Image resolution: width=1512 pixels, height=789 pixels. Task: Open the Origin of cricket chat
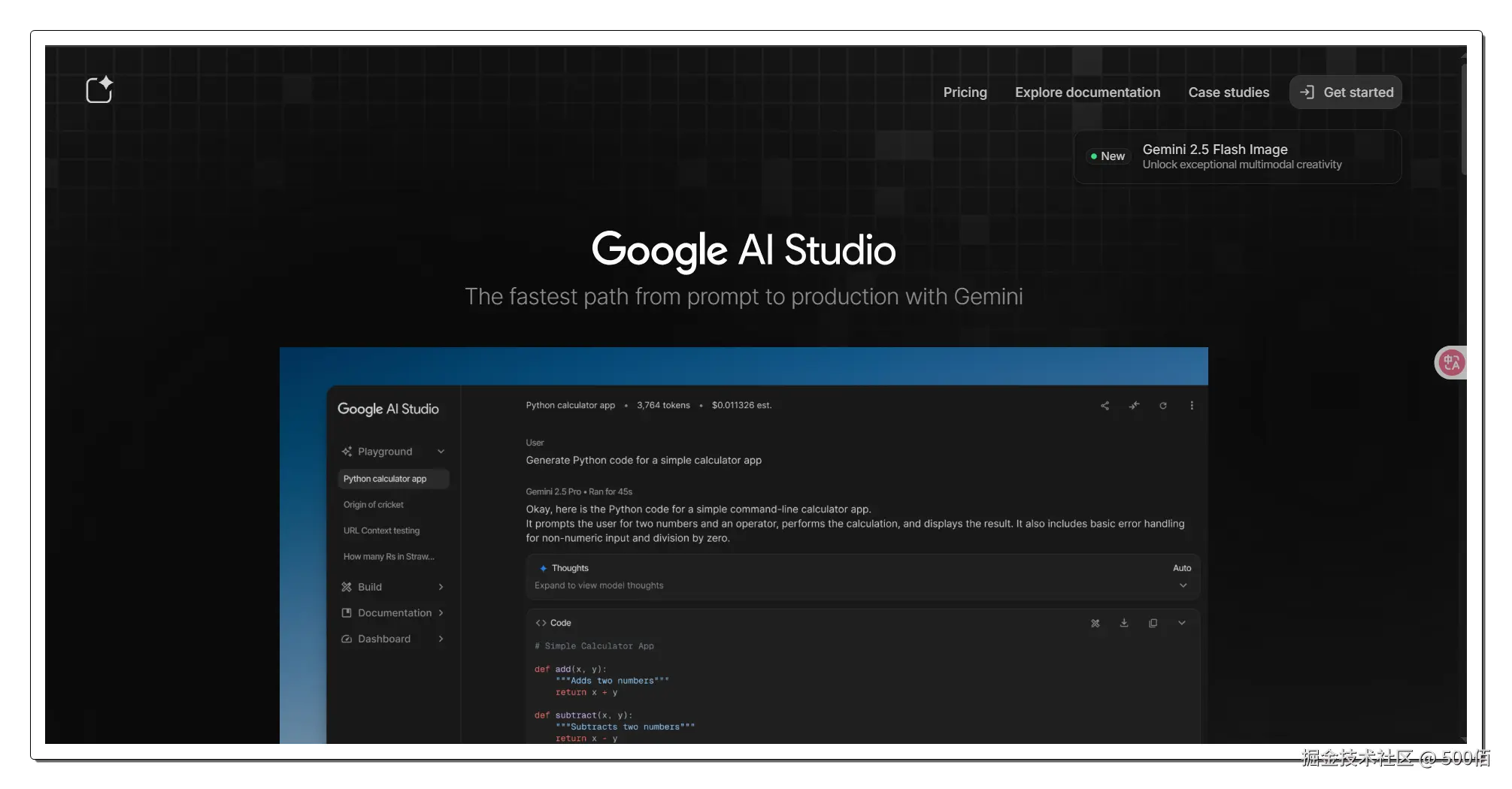click(374, 505)
